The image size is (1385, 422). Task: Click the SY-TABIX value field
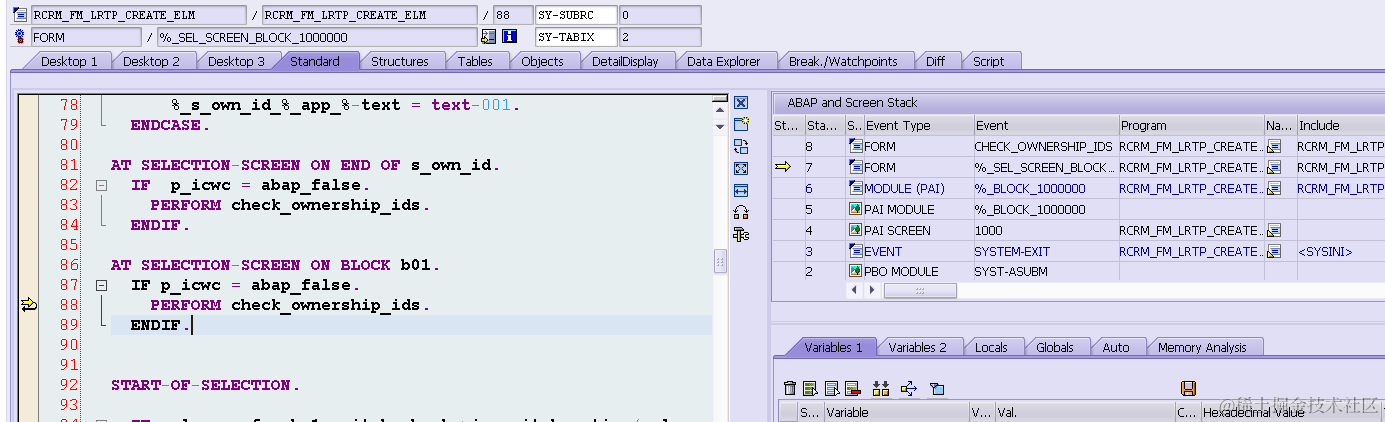[x=659, y=37]
